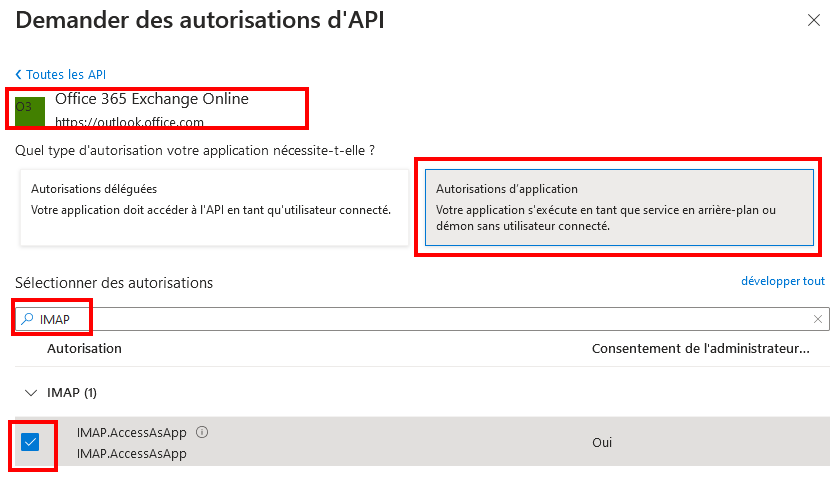Image resolution: width=834 pixels, height=486 pixels.
Task: Open info tooltip for IMAP.AccessAsApp
Action: (202, 432)
